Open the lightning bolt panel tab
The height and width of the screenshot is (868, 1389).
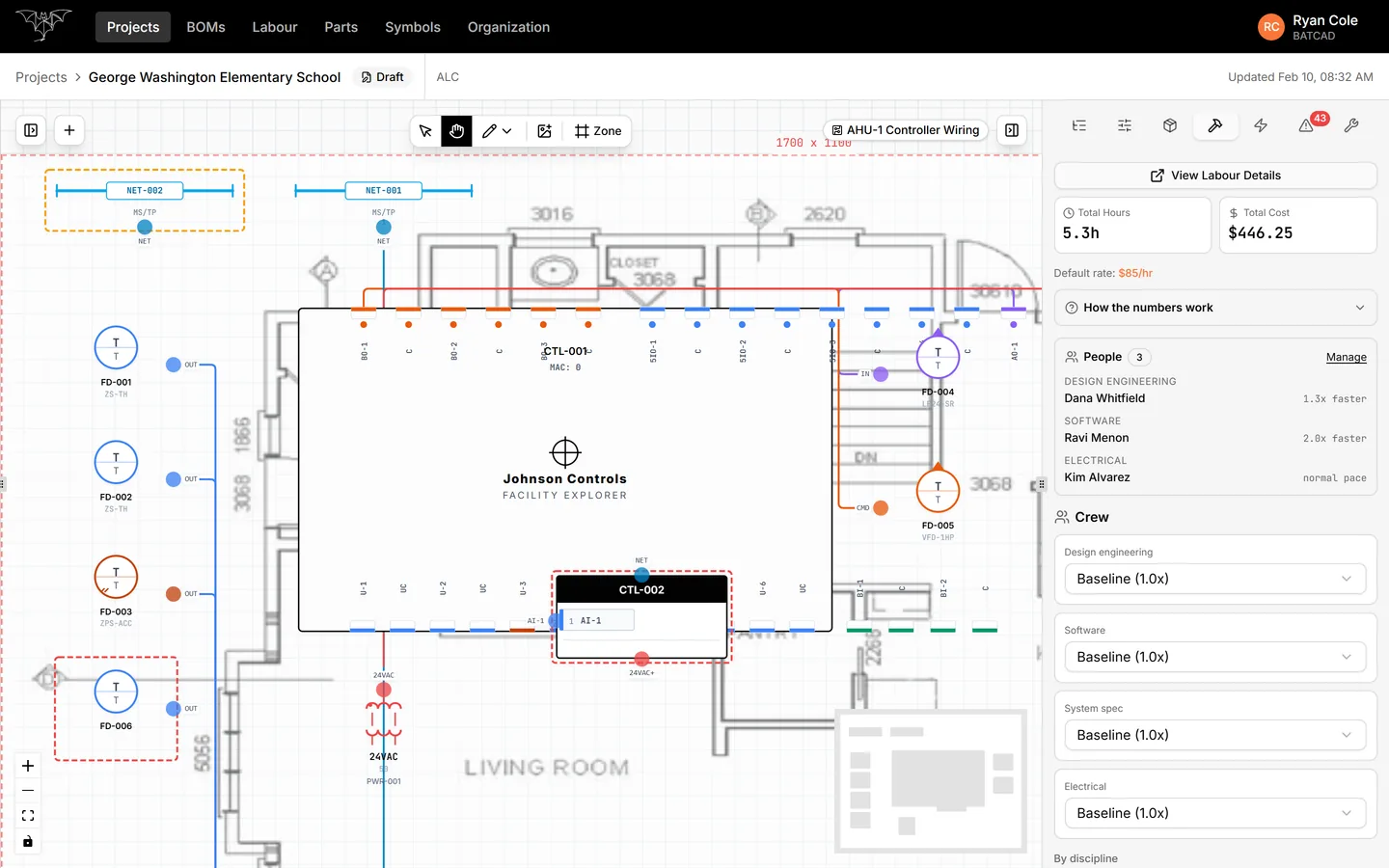click(x=1261, y=125)
